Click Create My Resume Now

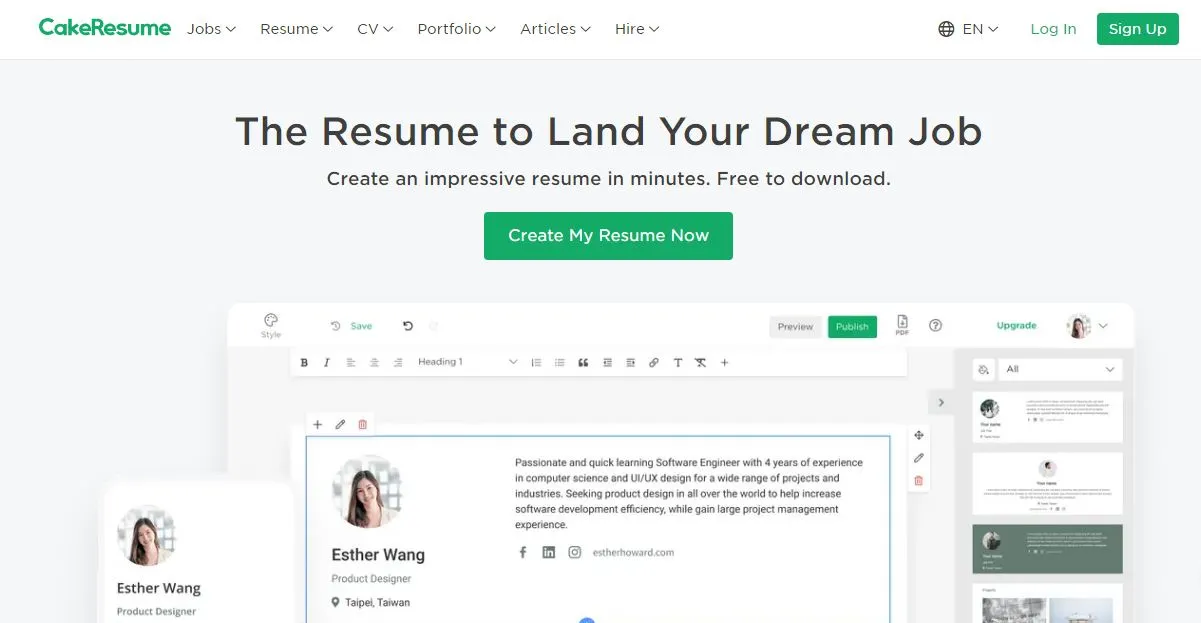coord(608,236)
